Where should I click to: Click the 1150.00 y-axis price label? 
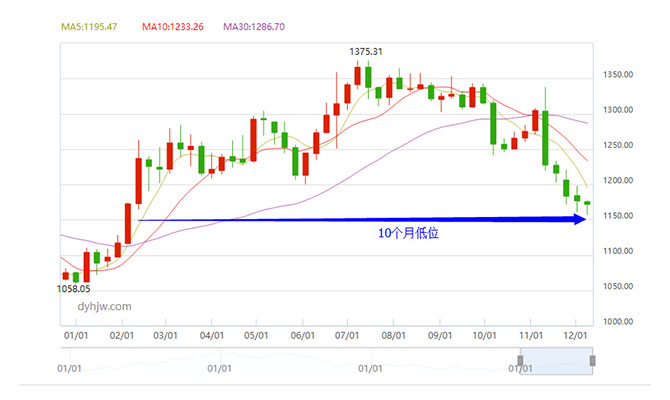click(618, 216)
